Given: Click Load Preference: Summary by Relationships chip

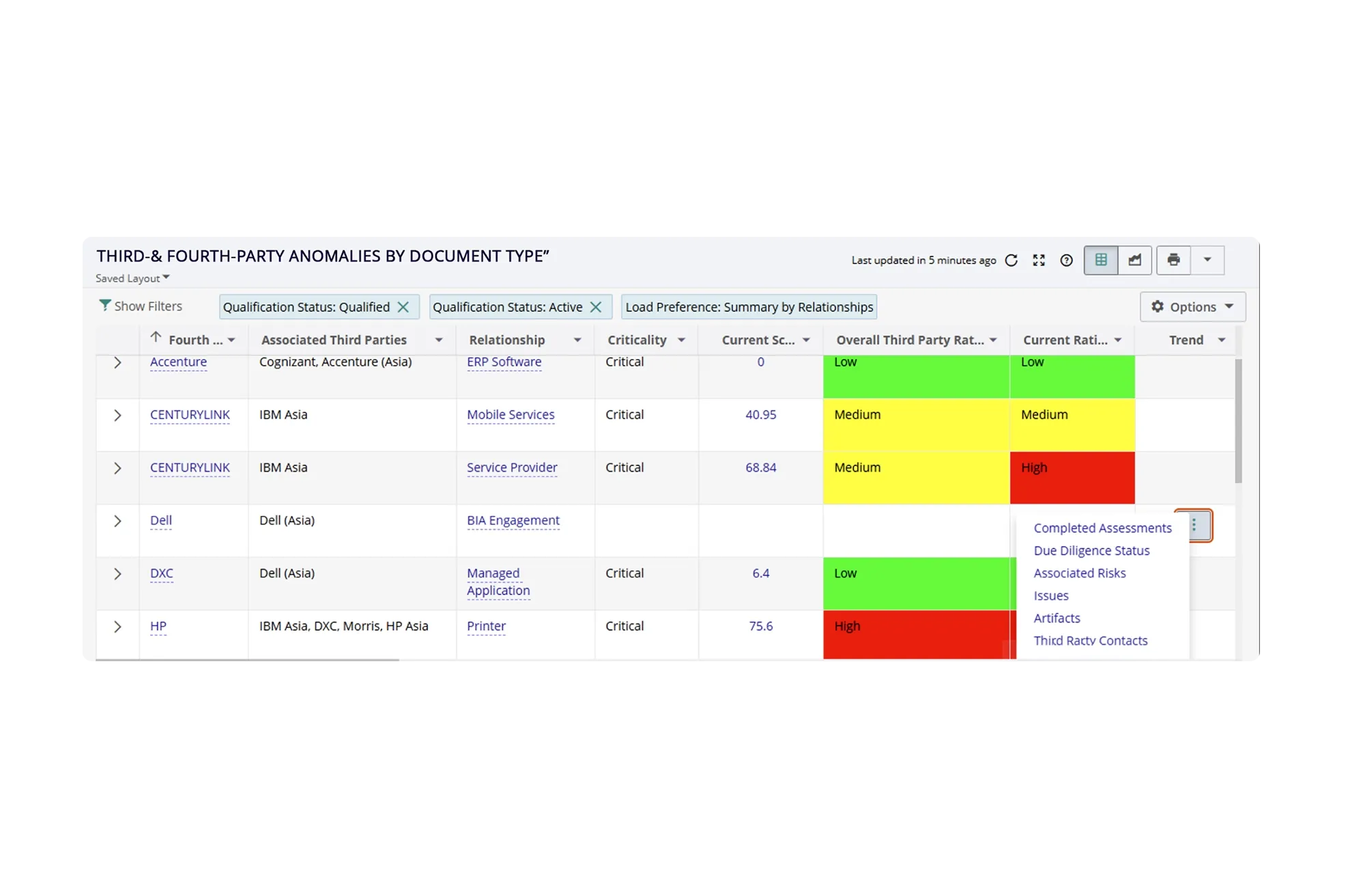Looking at the screenshot, I should point(749,307).
